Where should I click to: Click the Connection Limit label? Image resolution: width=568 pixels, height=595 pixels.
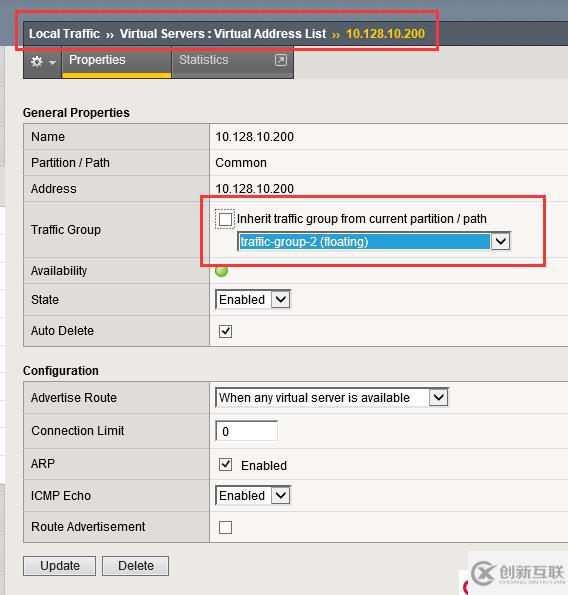[78, 431]
